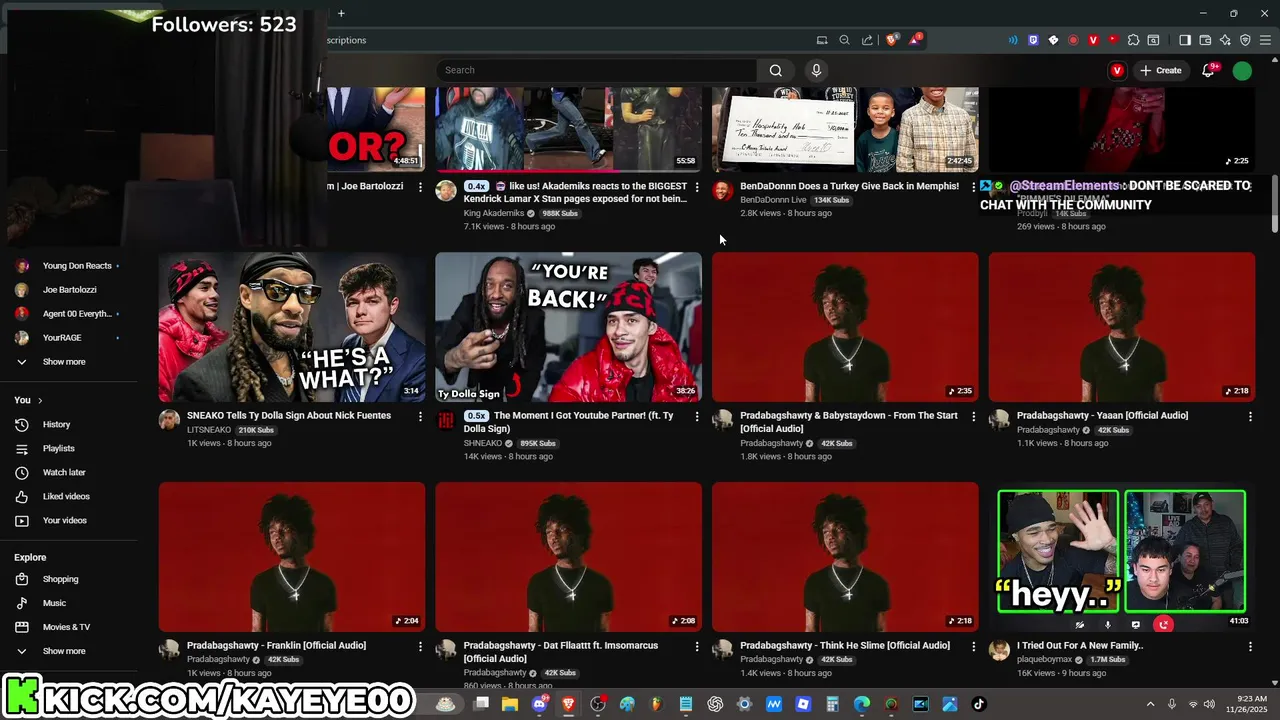Open File Explorer from the taskbar

[x=510, y=704]
